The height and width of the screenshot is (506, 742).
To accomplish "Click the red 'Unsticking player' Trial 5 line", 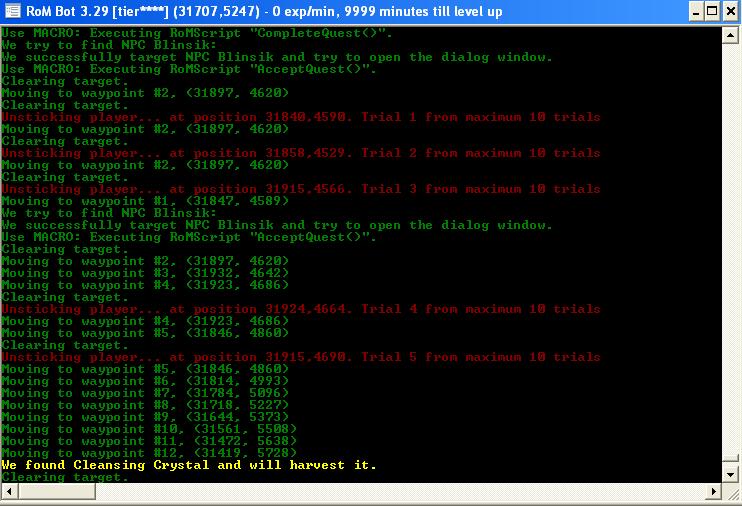I will 300,357.
